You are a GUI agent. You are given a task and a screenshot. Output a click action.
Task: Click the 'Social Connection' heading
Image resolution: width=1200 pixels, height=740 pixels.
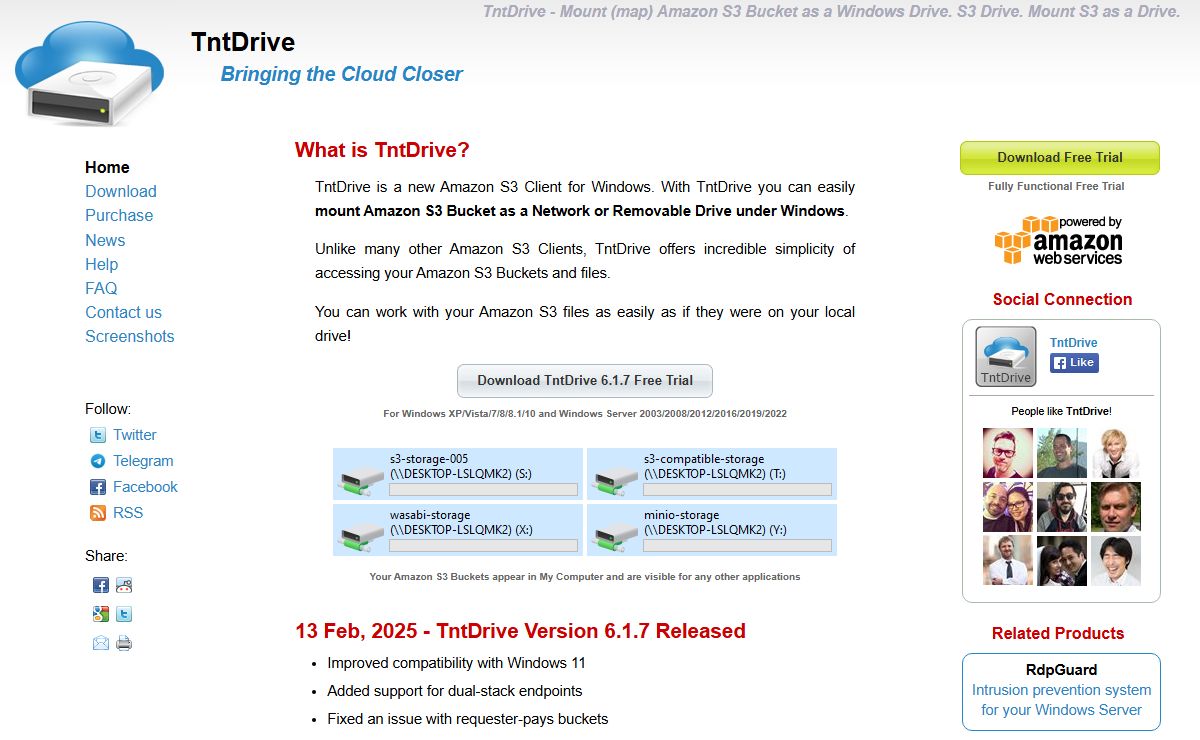[x=1062, y=299]
